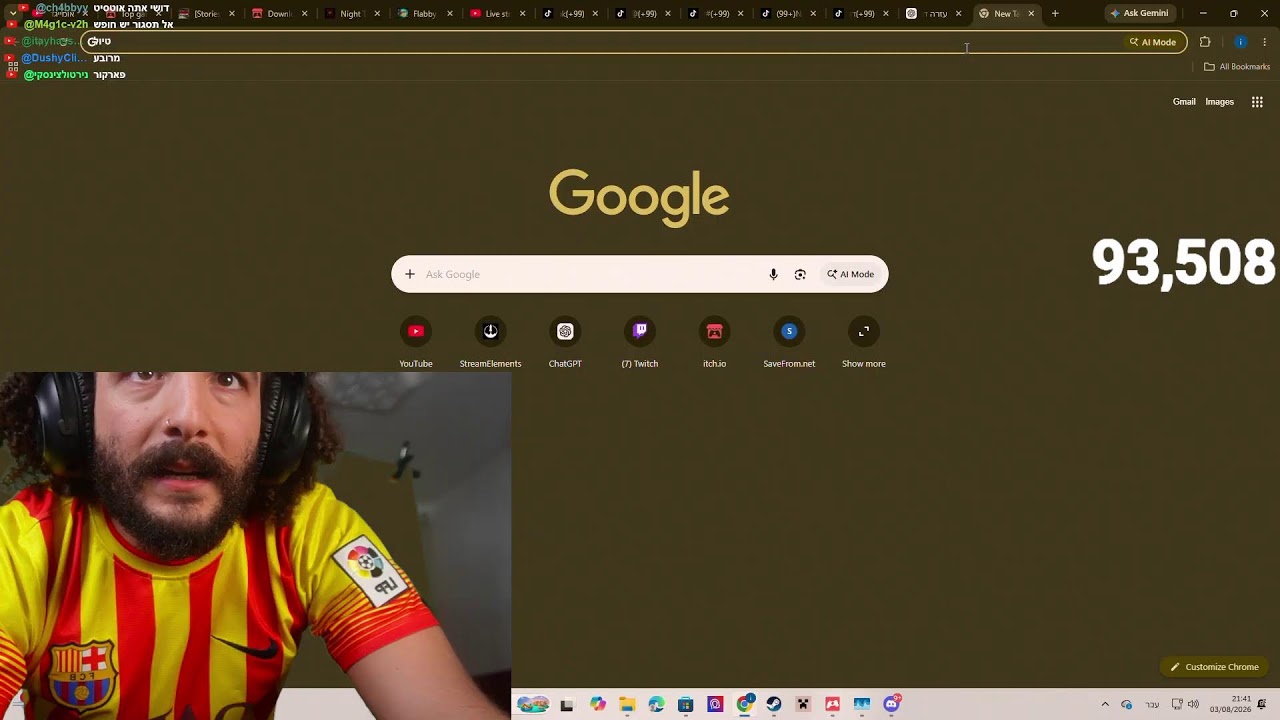Viewport: 1280px width, 720px height.
Task: Open the Images link
Action: point(1219,102)
